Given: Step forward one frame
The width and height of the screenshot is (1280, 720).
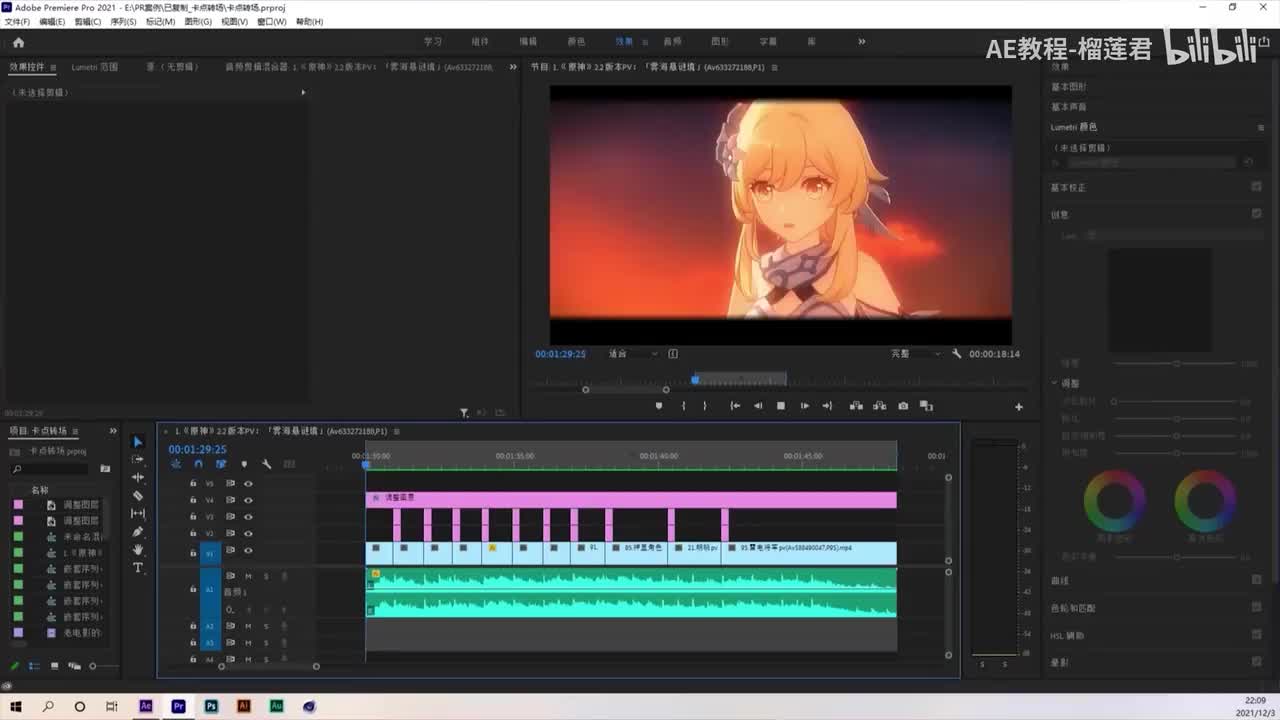Looking at the screenshot, I should 804,406.
